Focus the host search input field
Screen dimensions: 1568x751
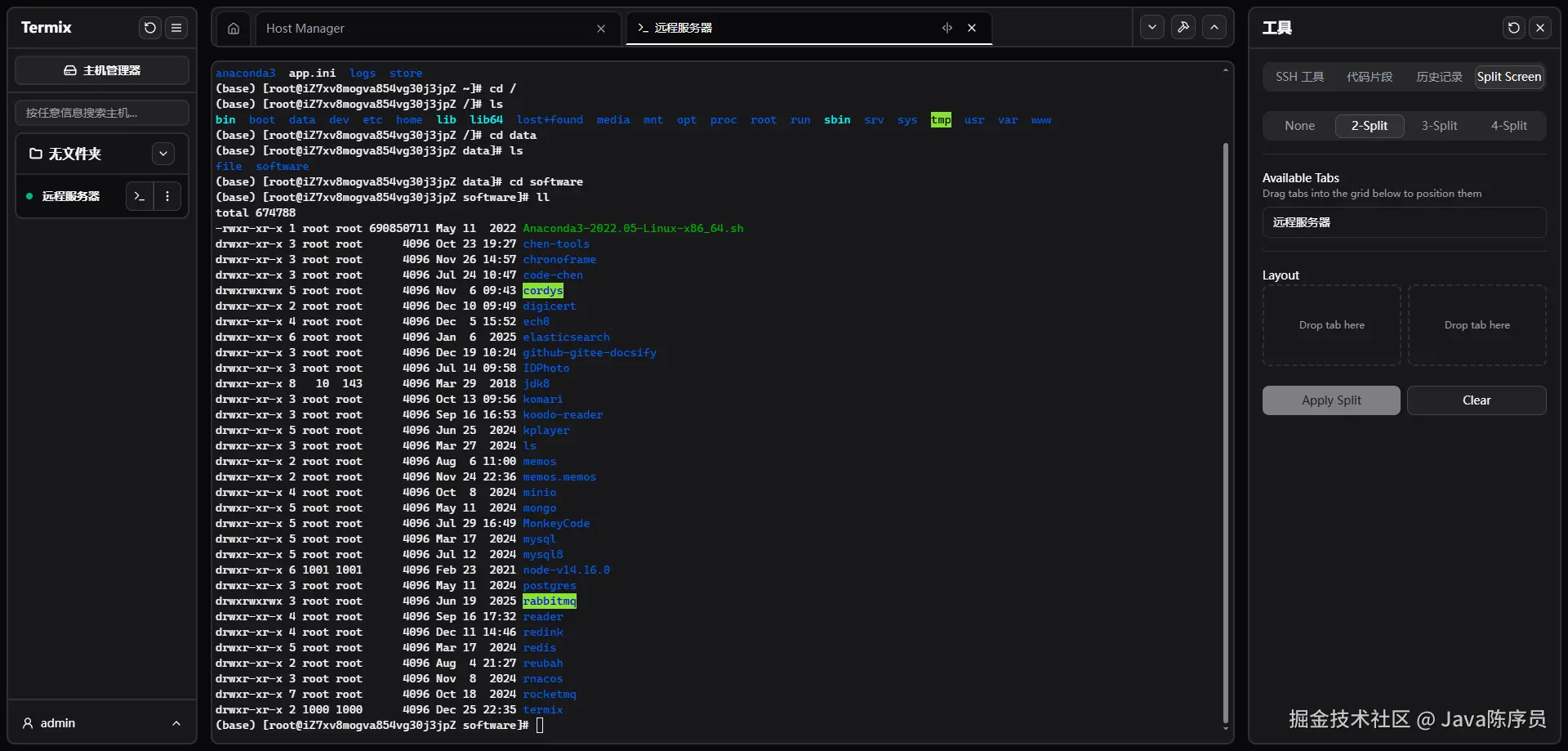coord(102,113)
